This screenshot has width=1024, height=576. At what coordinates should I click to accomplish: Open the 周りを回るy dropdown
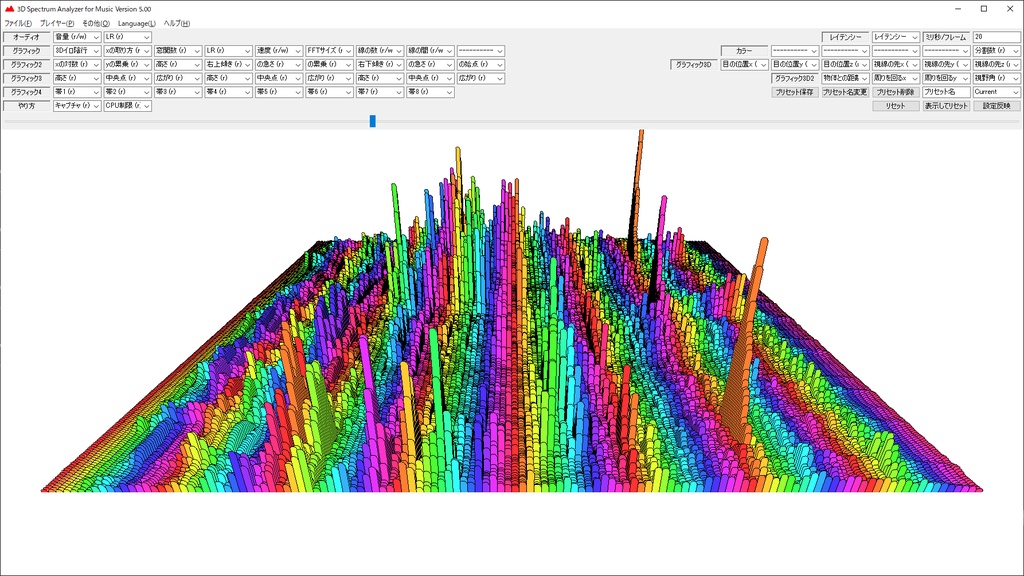point(946,78)
